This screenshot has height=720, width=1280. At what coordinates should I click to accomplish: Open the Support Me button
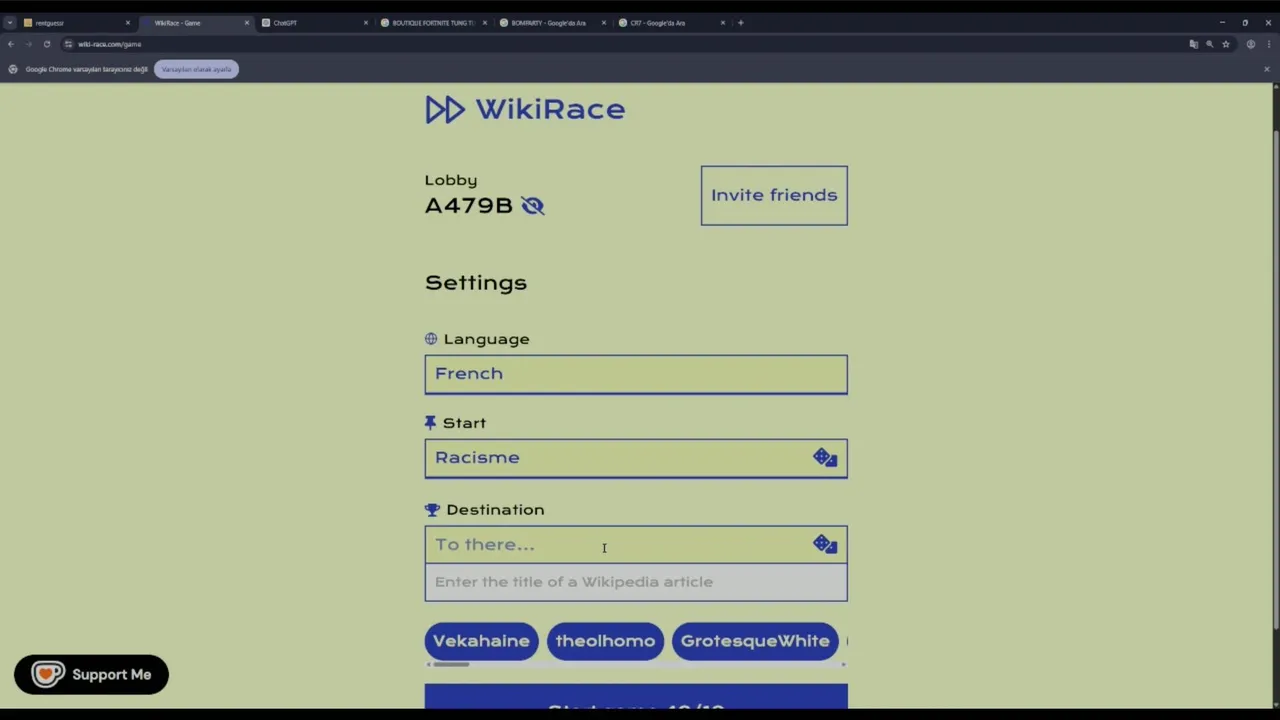tap(91, 674)
